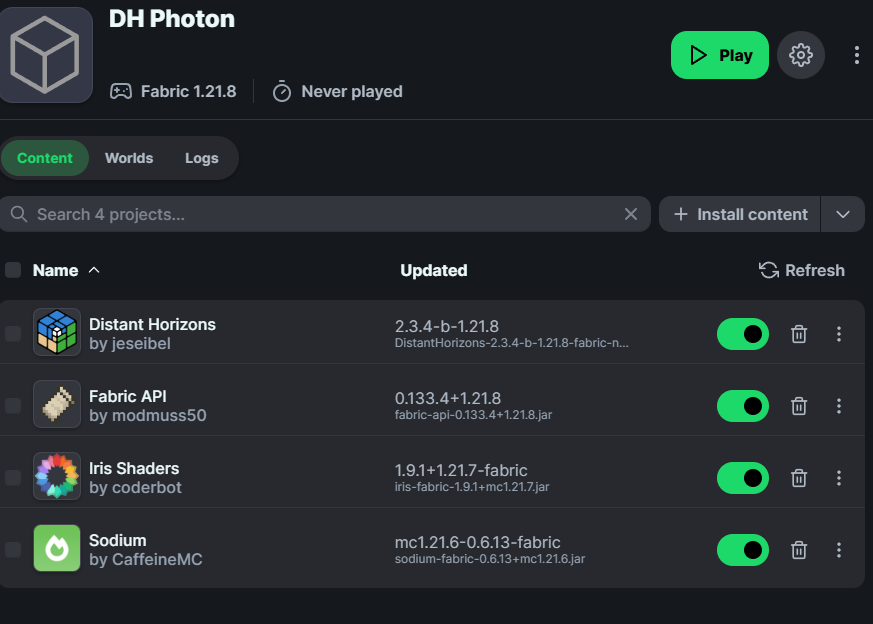
Task: Click trash icon for Fabric API
Action: point(799,406)
